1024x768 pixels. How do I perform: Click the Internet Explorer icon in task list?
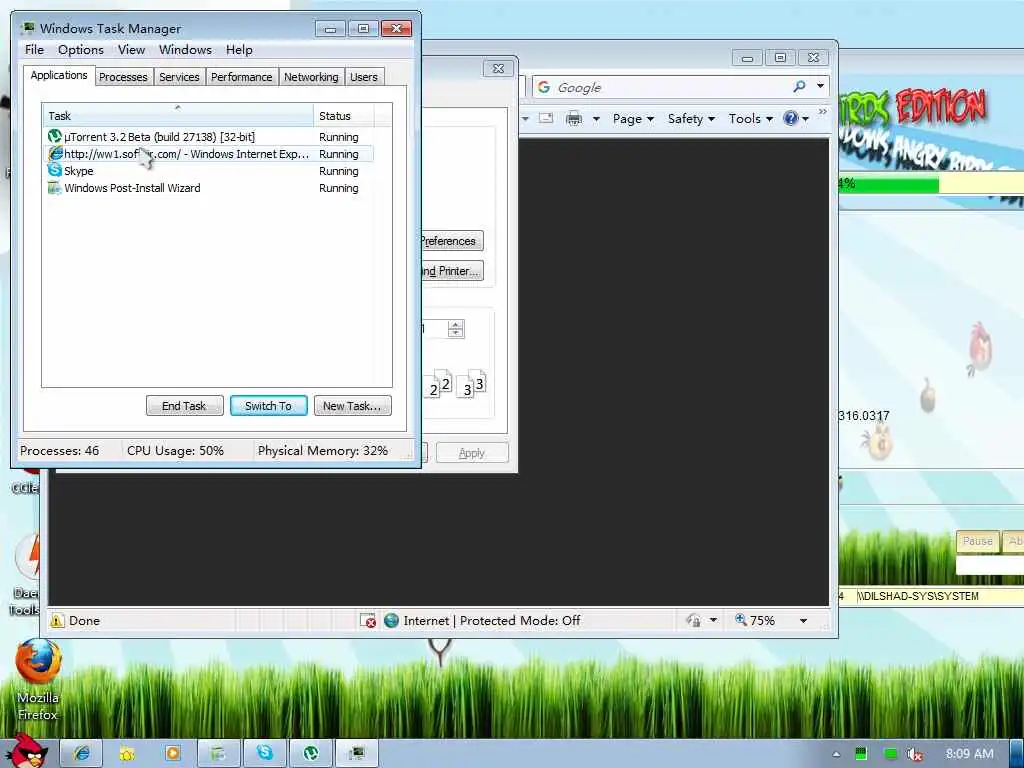(55, 154)
